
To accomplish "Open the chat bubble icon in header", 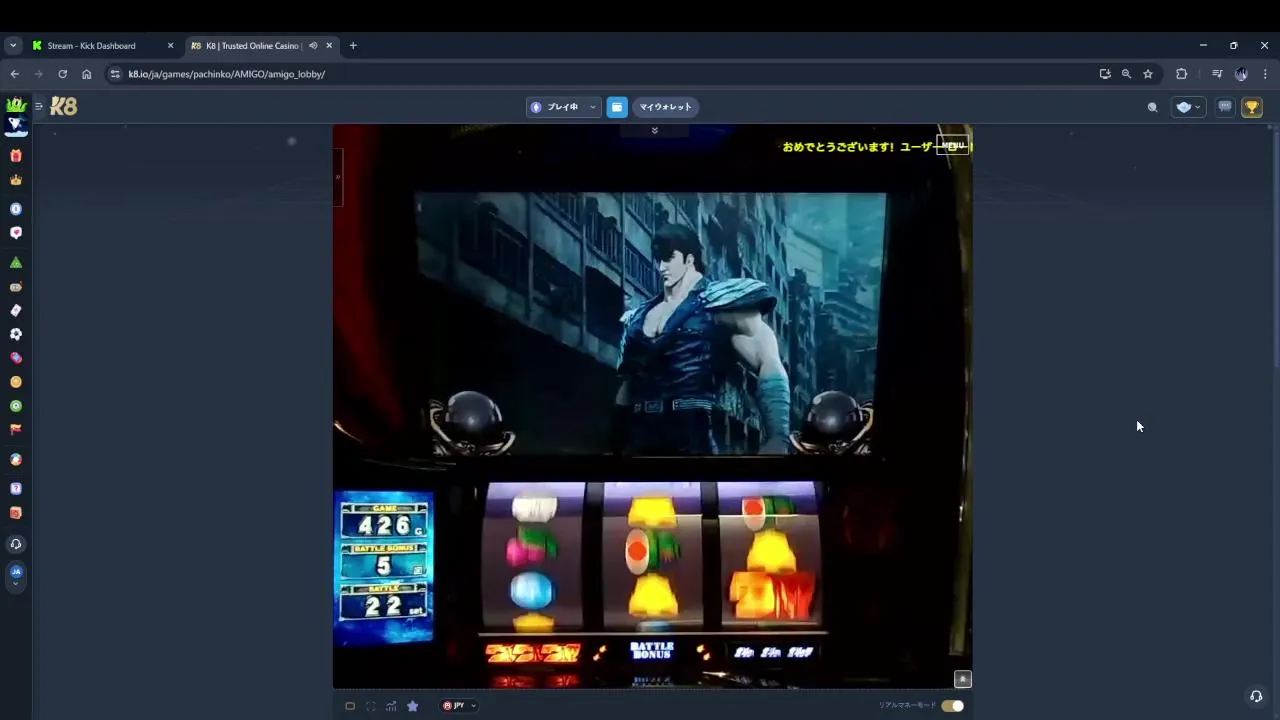I will point(1225,107).
